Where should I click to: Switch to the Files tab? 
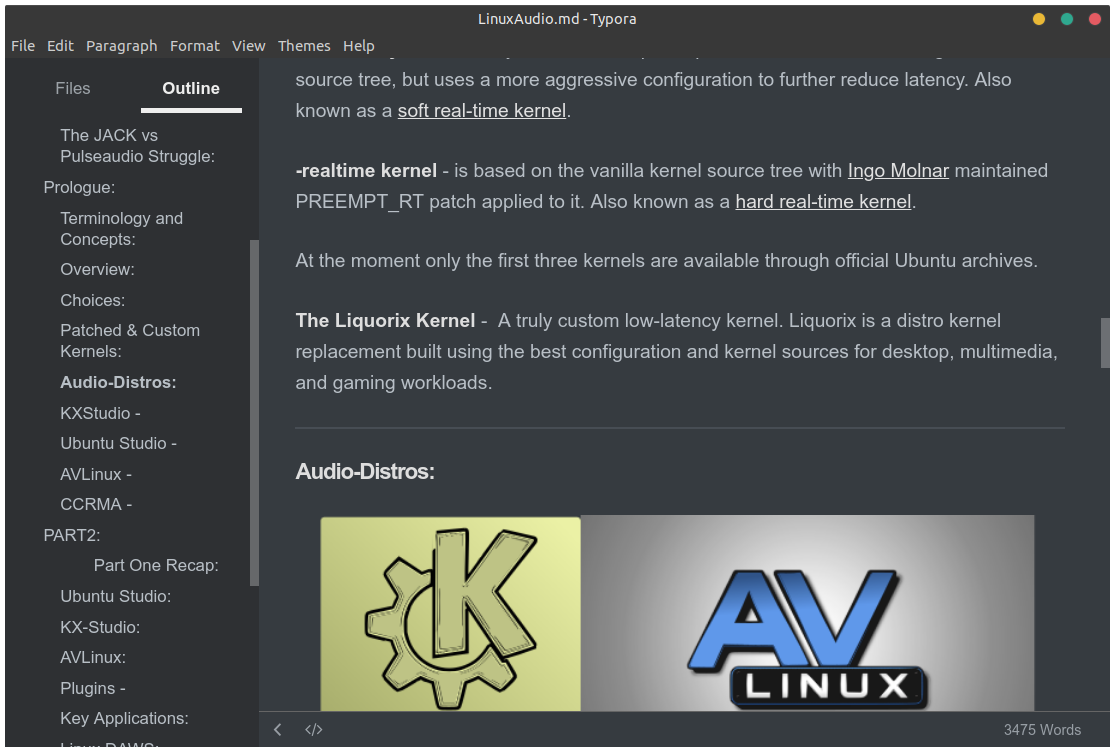click(x=73, y=89)
